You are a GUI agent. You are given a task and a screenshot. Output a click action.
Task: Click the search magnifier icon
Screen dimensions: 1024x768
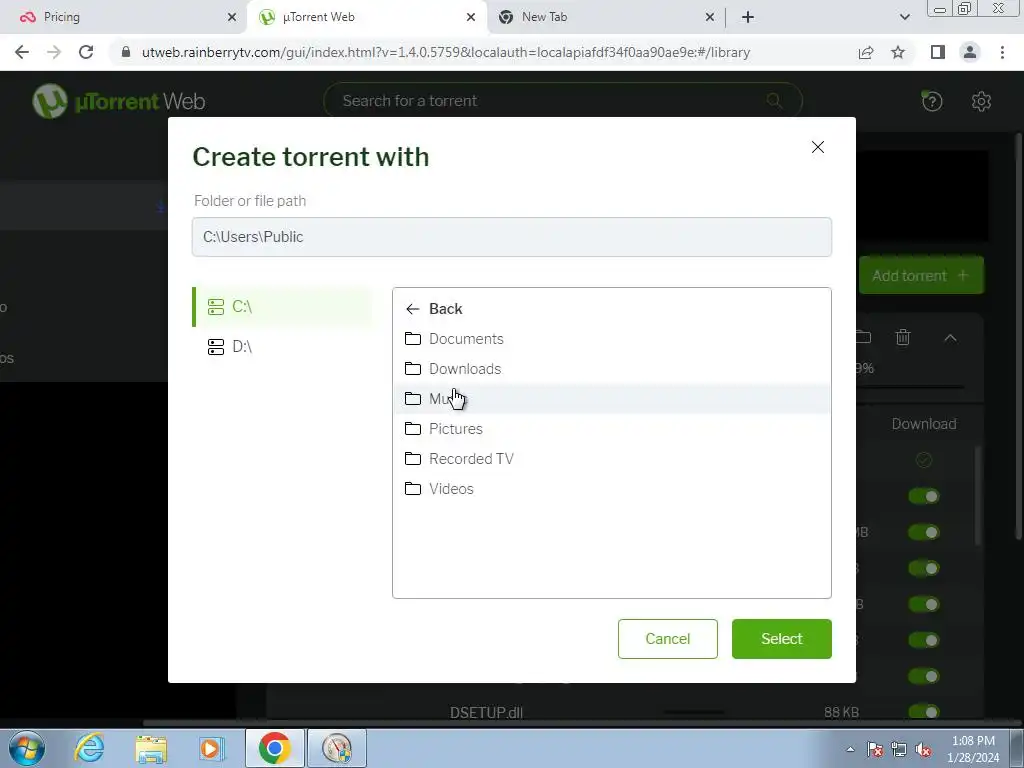click(x=775, y=101)
